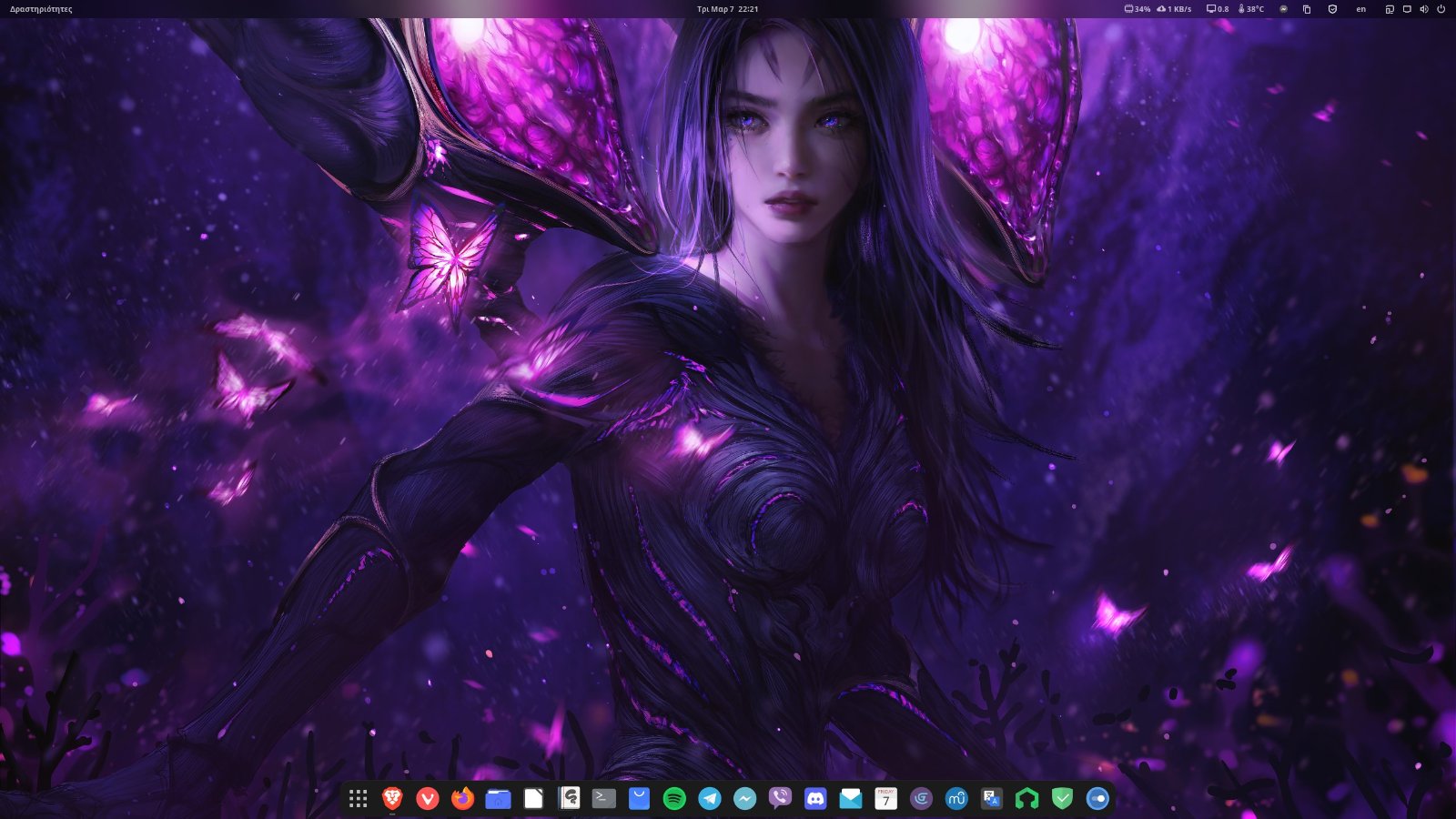Show temperature 38°C indicator
Image resolution: width=1456 pixels, height=819 pixels.
pos(1251,9)
